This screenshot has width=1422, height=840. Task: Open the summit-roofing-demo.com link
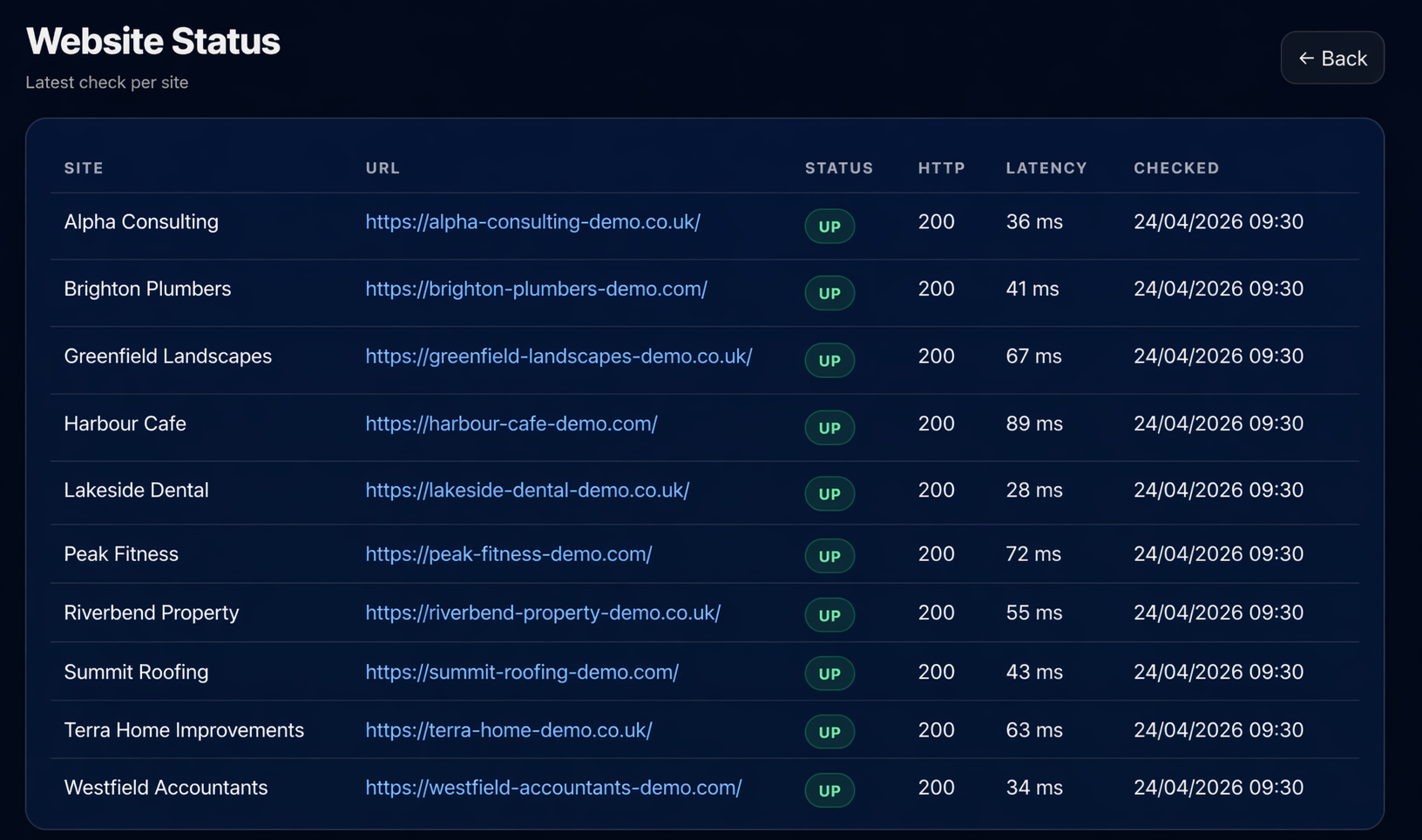(x=522, y=673)
